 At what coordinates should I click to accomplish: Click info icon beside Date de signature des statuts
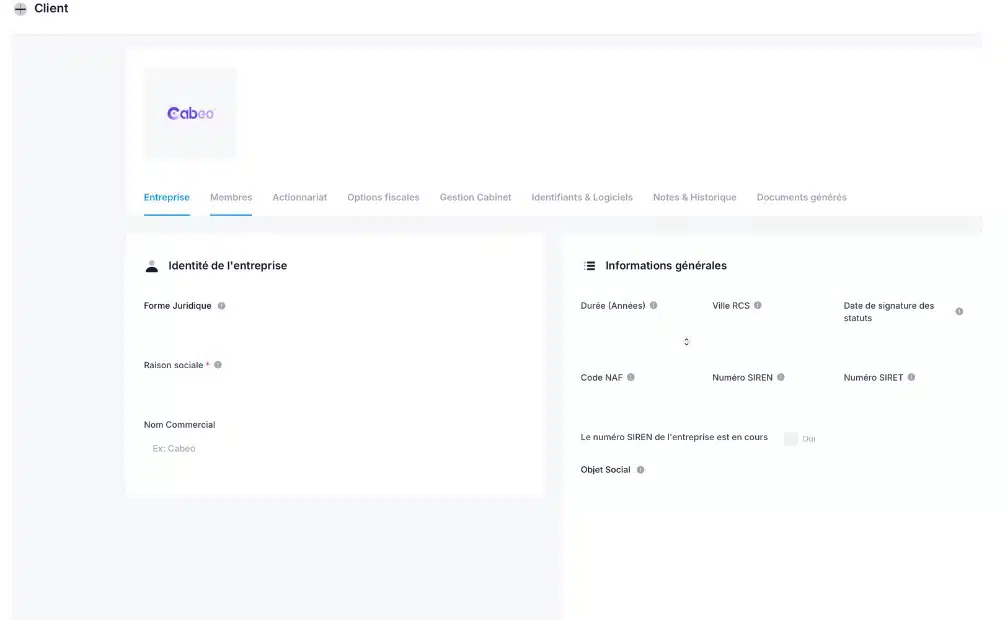(x=959, y=312)
